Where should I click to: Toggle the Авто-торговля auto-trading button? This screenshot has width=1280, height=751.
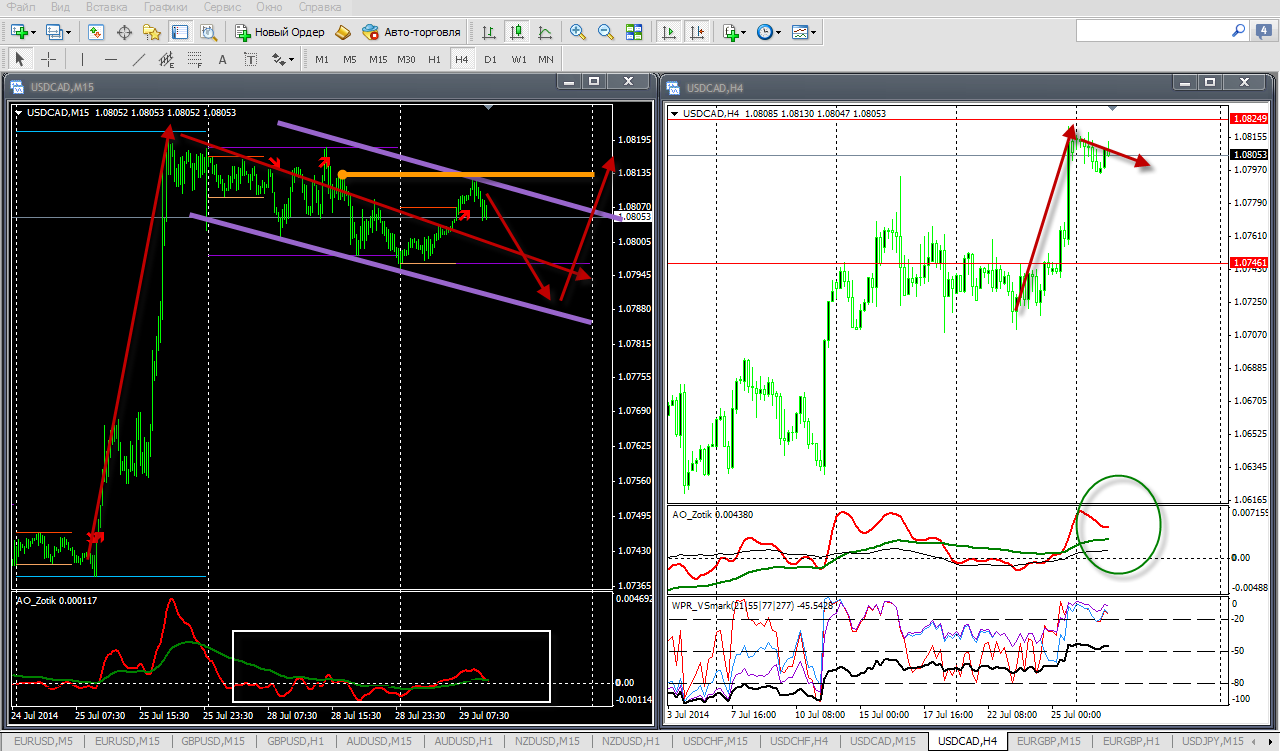(411, 32)
